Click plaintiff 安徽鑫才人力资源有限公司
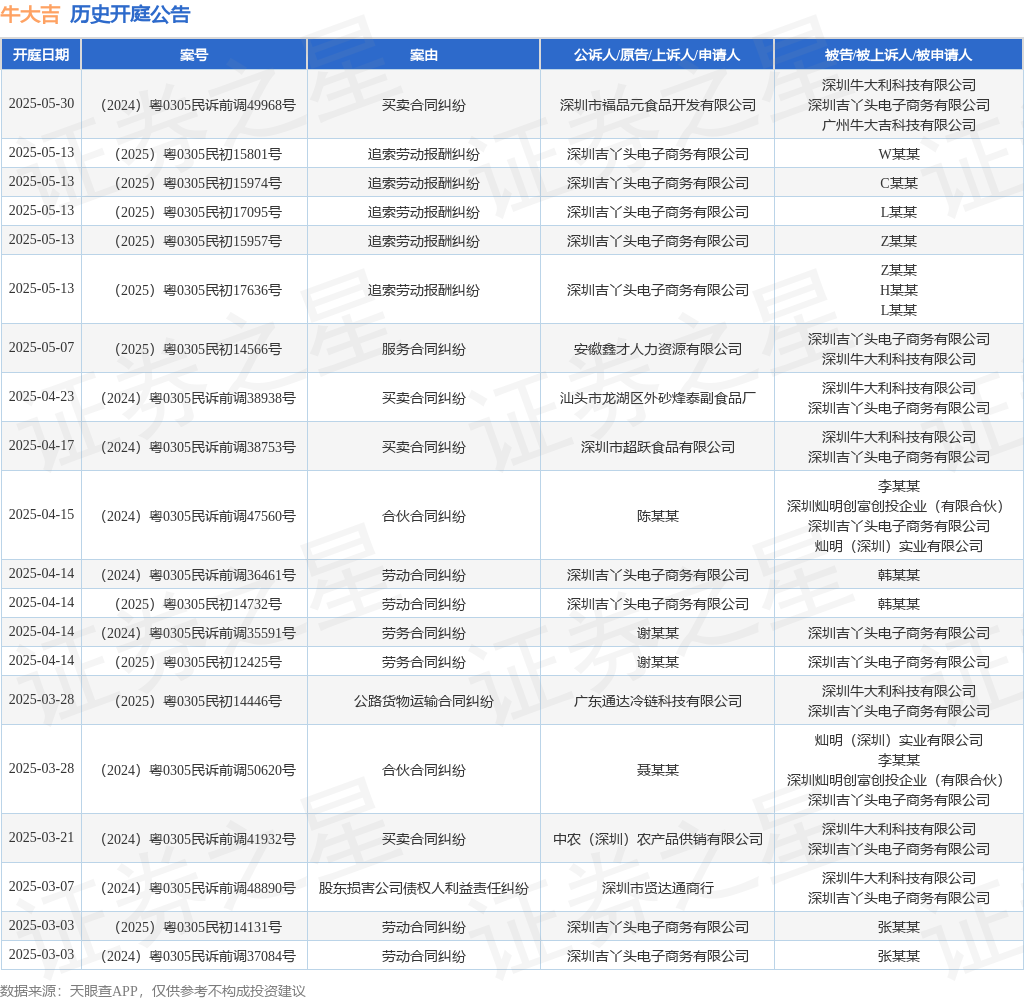Viewport: 1024px width, 1000px height. pos(658,349)
